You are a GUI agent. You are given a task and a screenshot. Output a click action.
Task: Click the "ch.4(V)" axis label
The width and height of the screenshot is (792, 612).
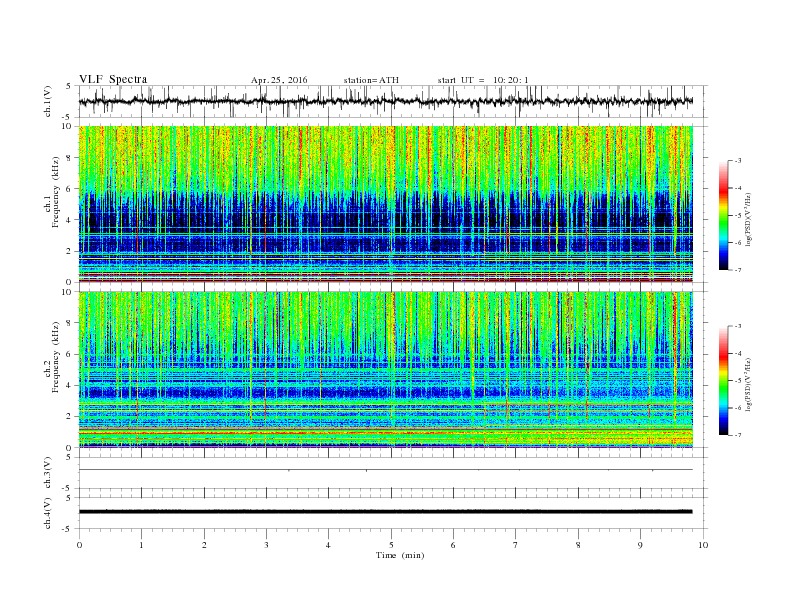click(48, 514)
